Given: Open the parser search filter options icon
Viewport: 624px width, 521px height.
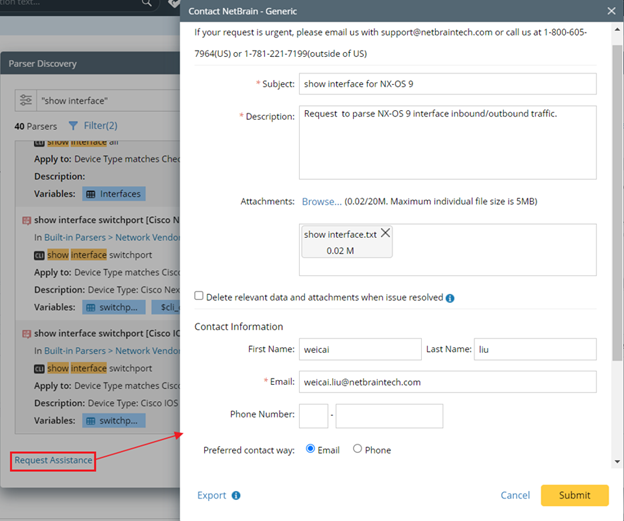Looking at the screenshot, I should [25, 100].
